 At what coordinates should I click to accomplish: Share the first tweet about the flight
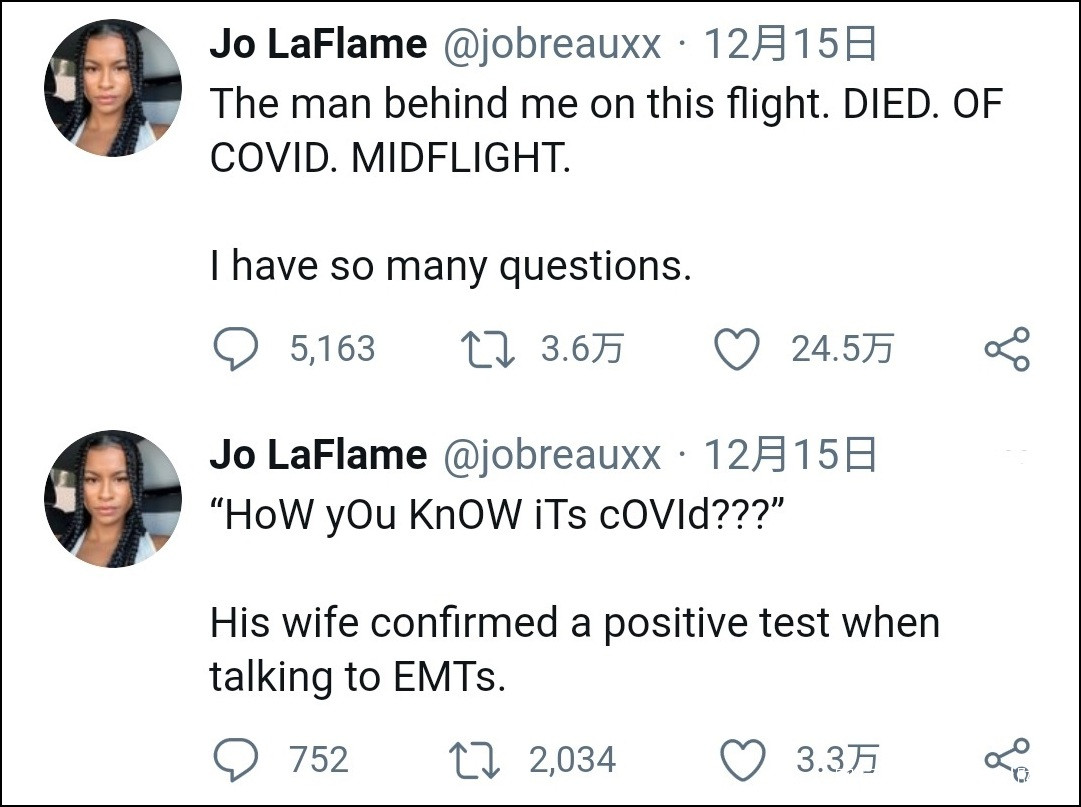(x=1006, y=349)
